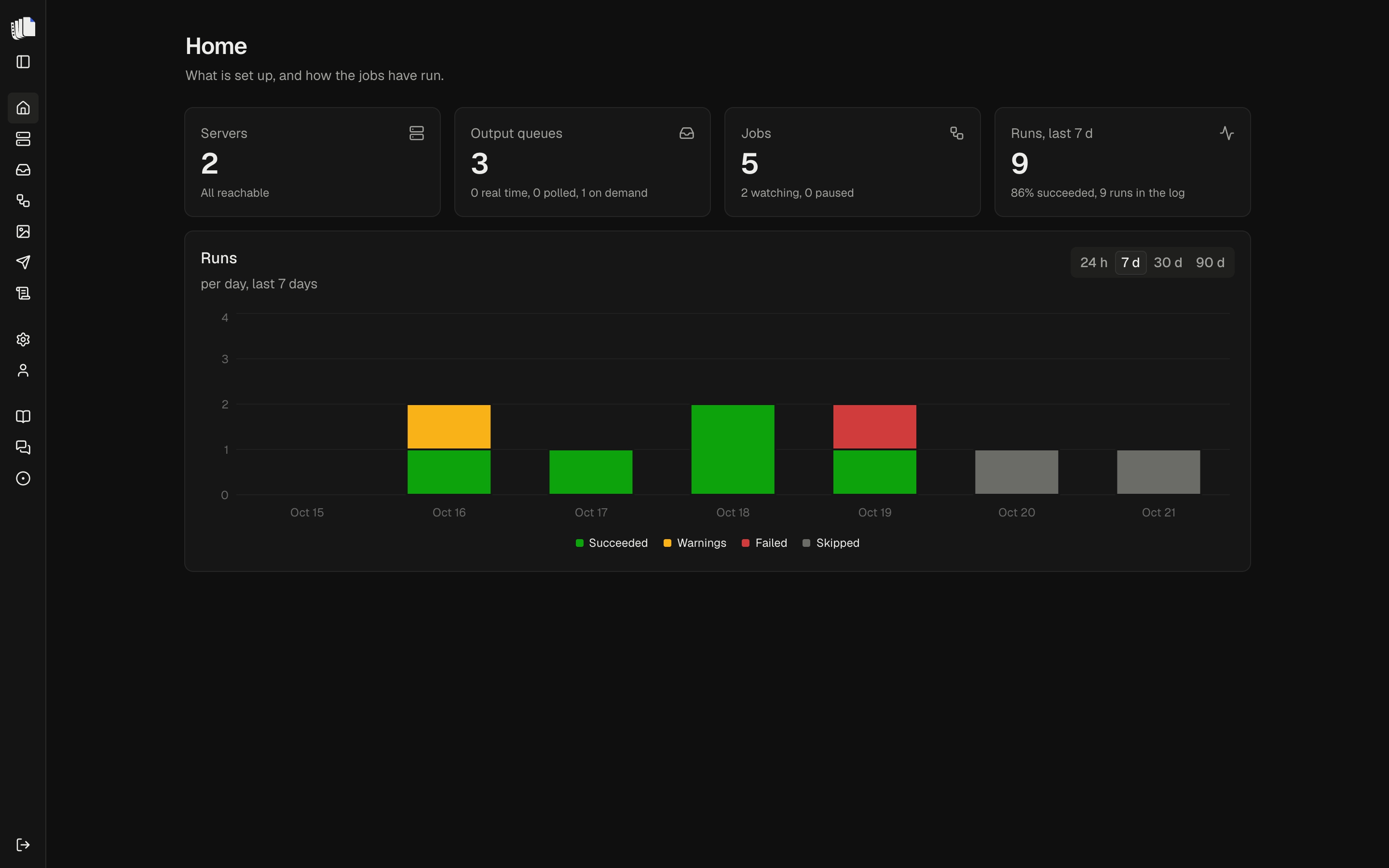Toggle the Skipped legend entry
The image size is (1389, 868).
(x=831, y=543)
